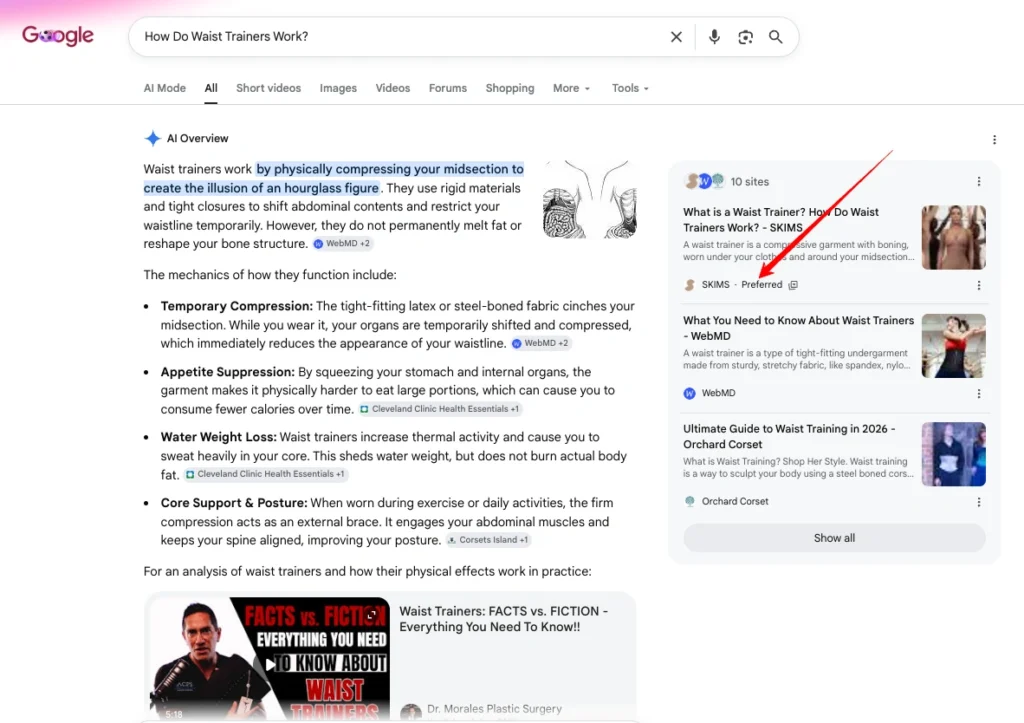Start voice search with microphone icon
The image size is (1024, 723).
[x=714, y=37]
